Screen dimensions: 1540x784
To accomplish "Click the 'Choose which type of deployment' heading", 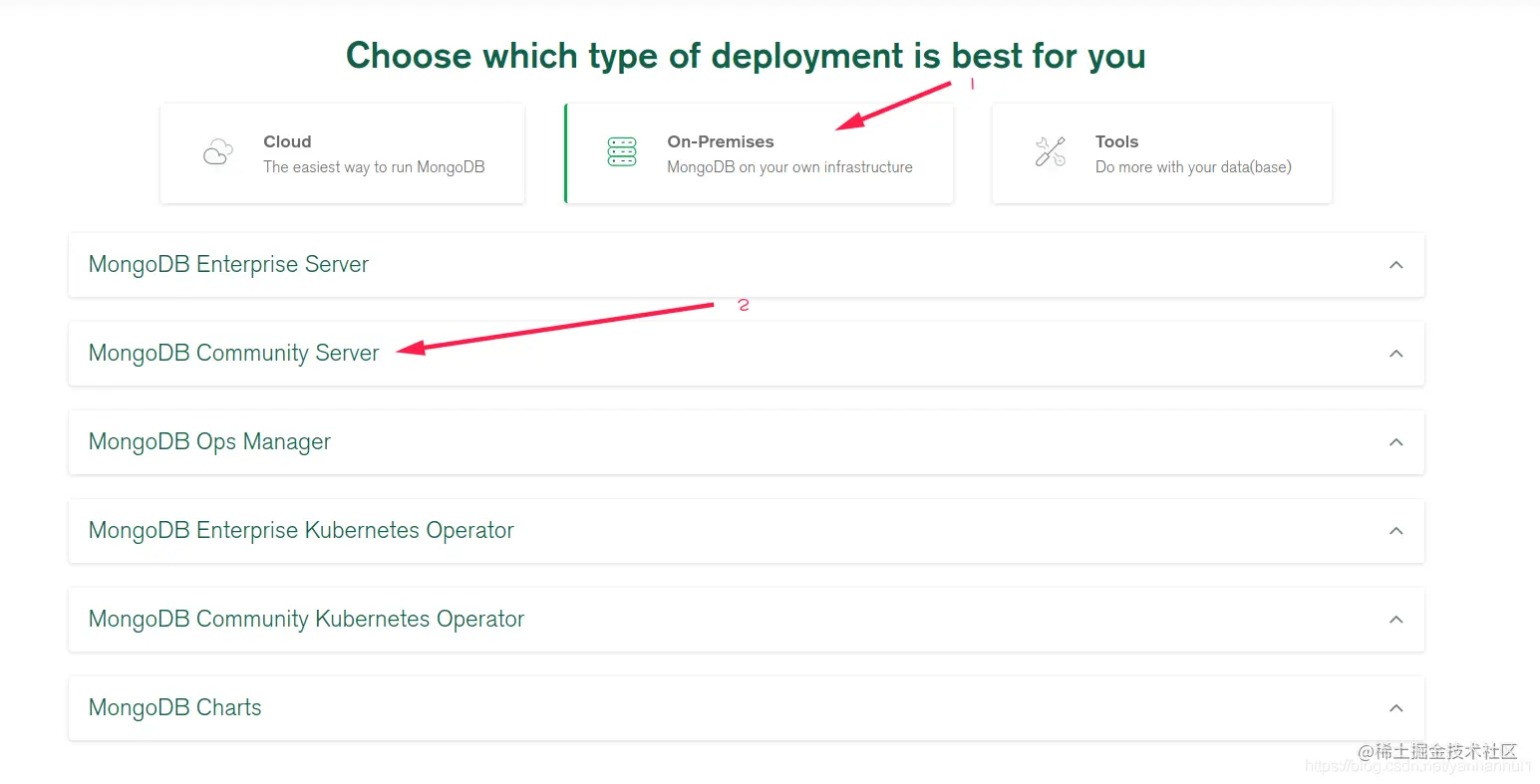I will pyautogui.click(x=746, y=56).
